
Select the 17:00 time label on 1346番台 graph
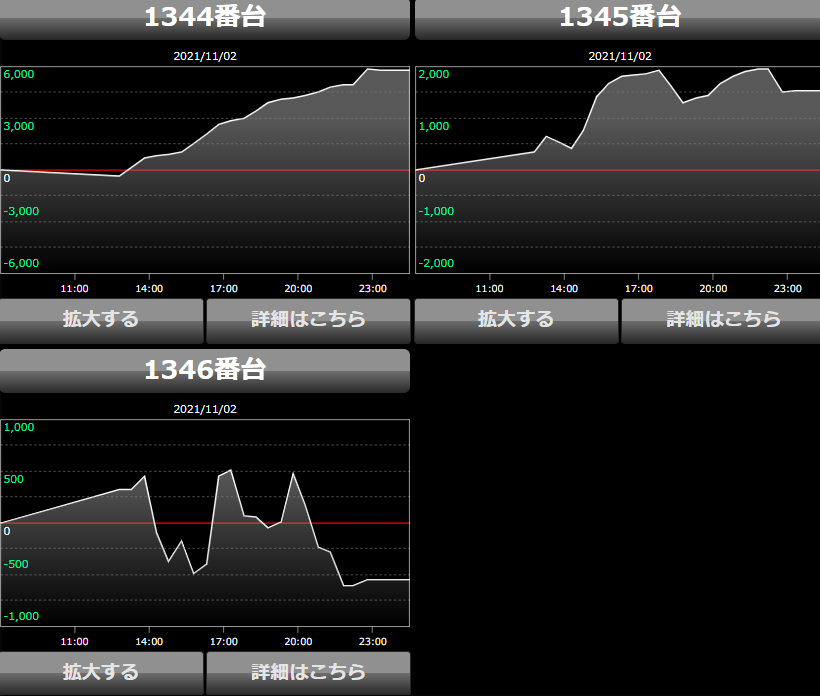pyautogui.click(x=223, y=641)
